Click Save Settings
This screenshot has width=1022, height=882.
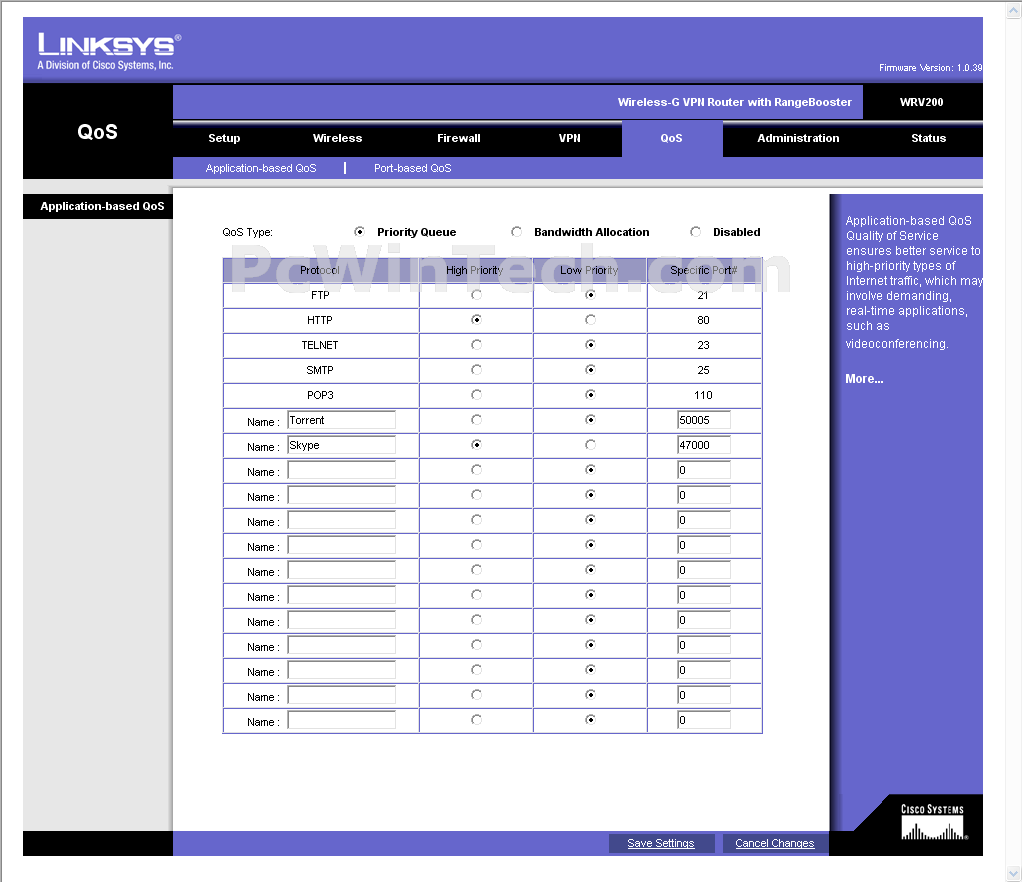pos(661,844)
